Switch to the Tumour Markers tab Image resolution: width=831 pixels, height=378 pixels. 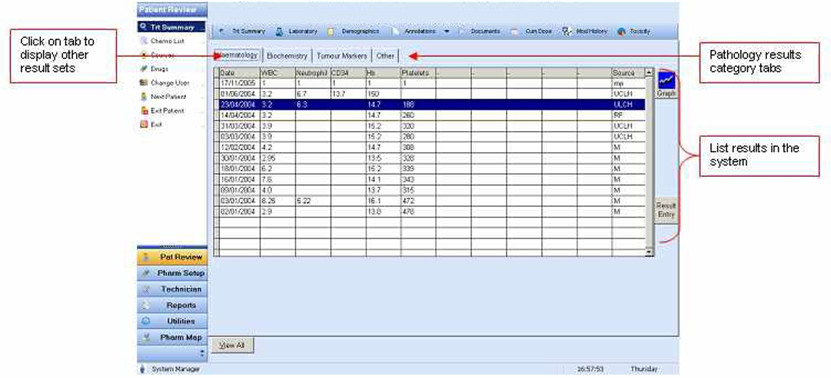(342, 56)
